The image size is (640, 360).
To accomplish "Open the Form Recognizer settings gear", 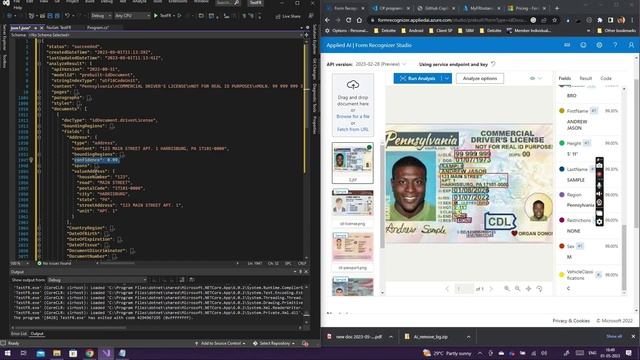I will (599, 45).
